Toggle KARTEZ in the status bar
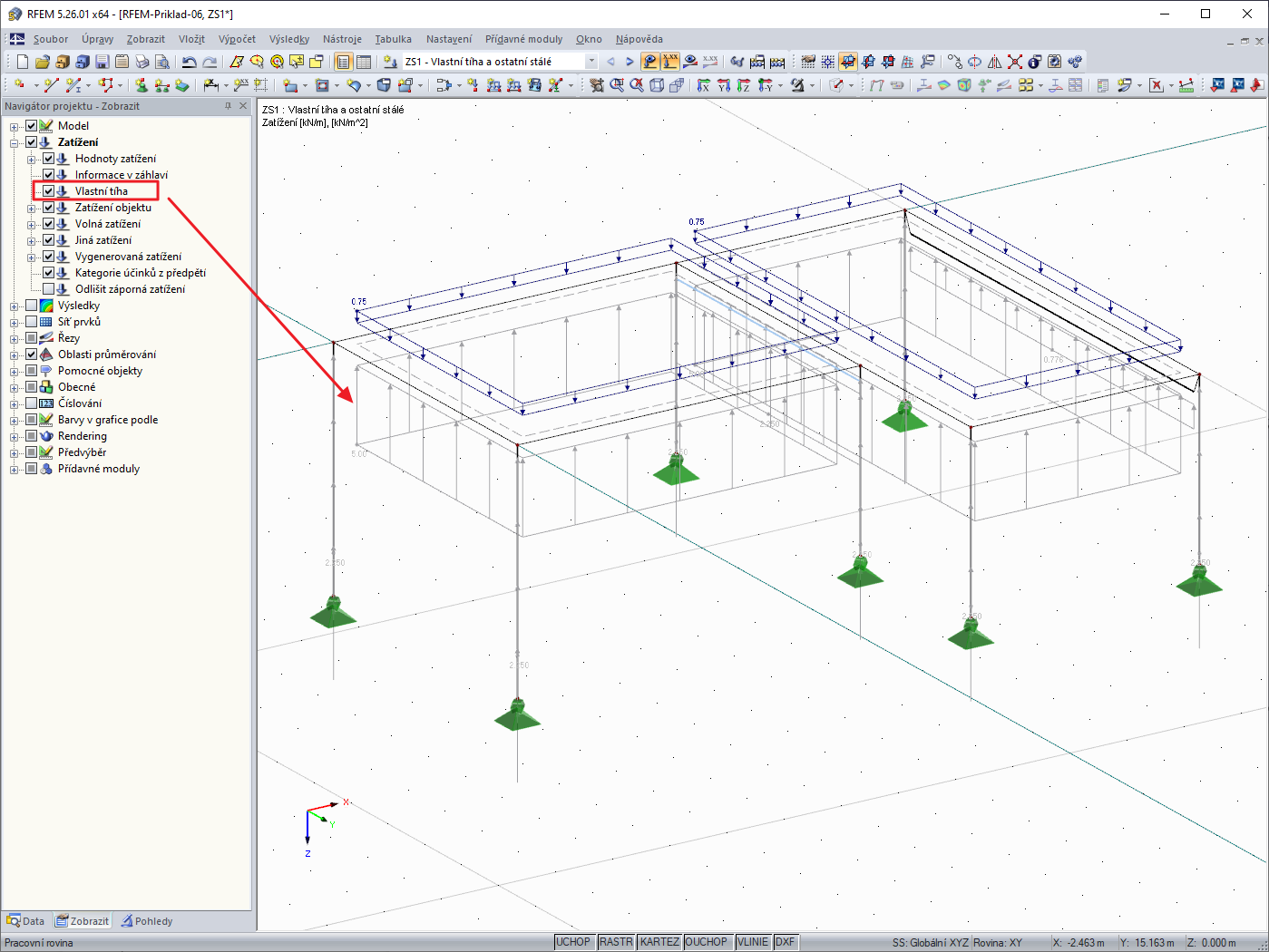 [659, 942]
